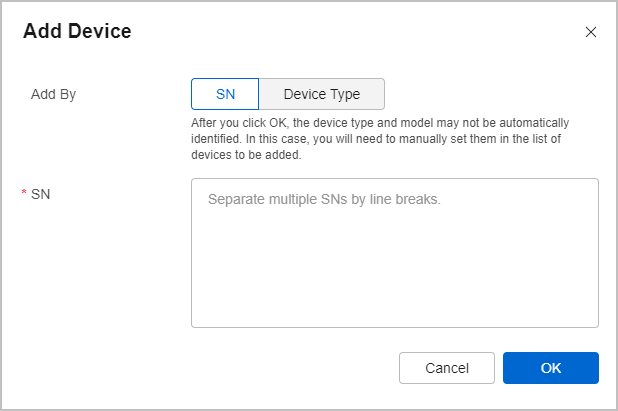
Task: Submit the serial numbers with the blue OK button
Action: click(551, 368)
